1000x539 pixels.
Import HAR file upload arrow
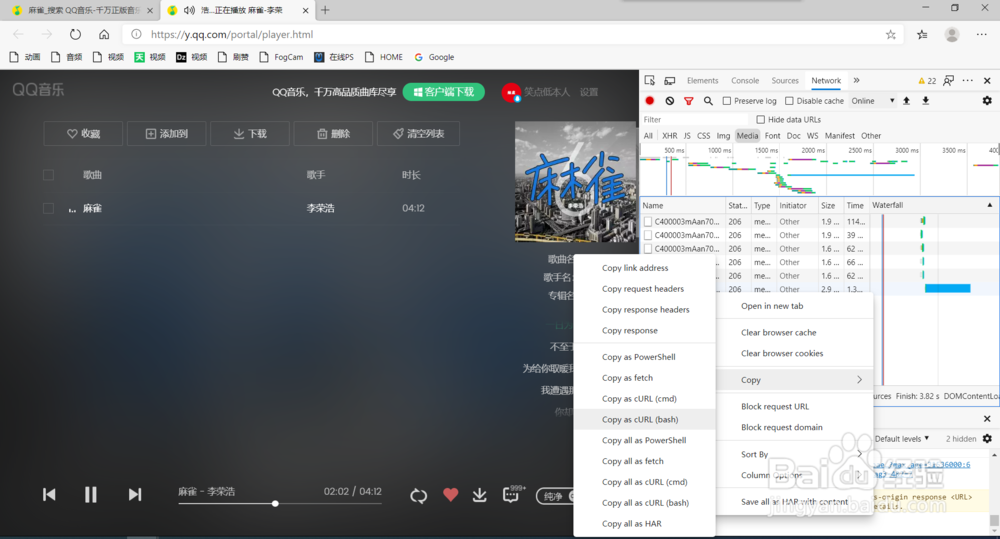tap(906, 101)
